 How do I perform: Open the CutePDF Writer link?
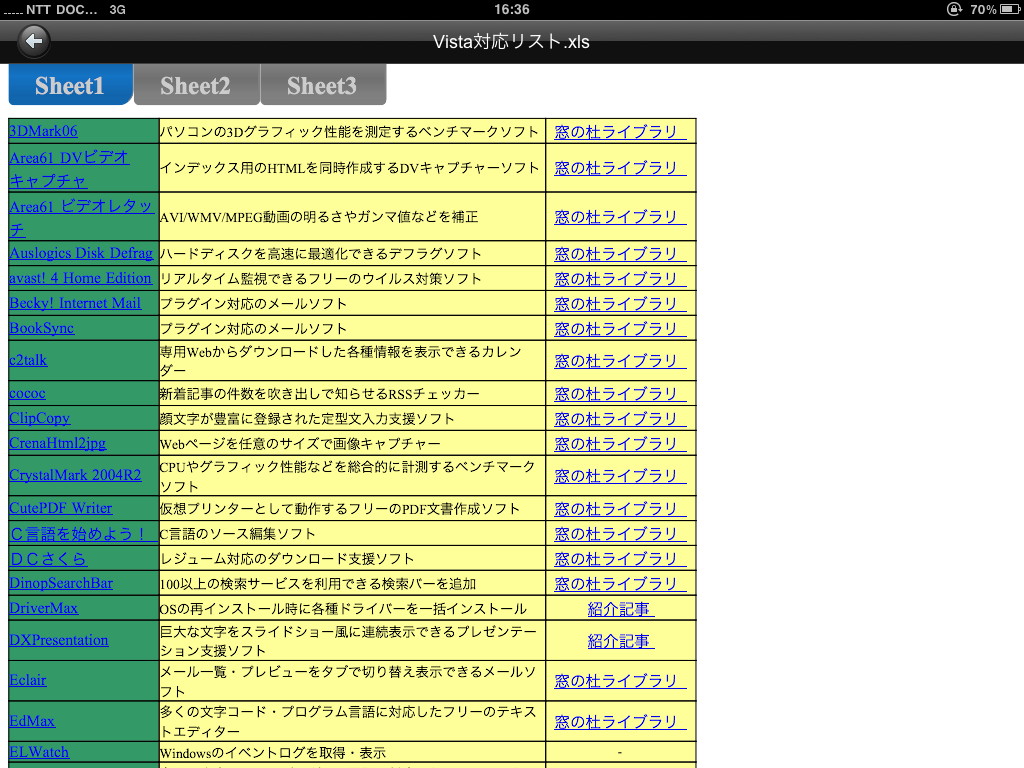coord(60,508)
